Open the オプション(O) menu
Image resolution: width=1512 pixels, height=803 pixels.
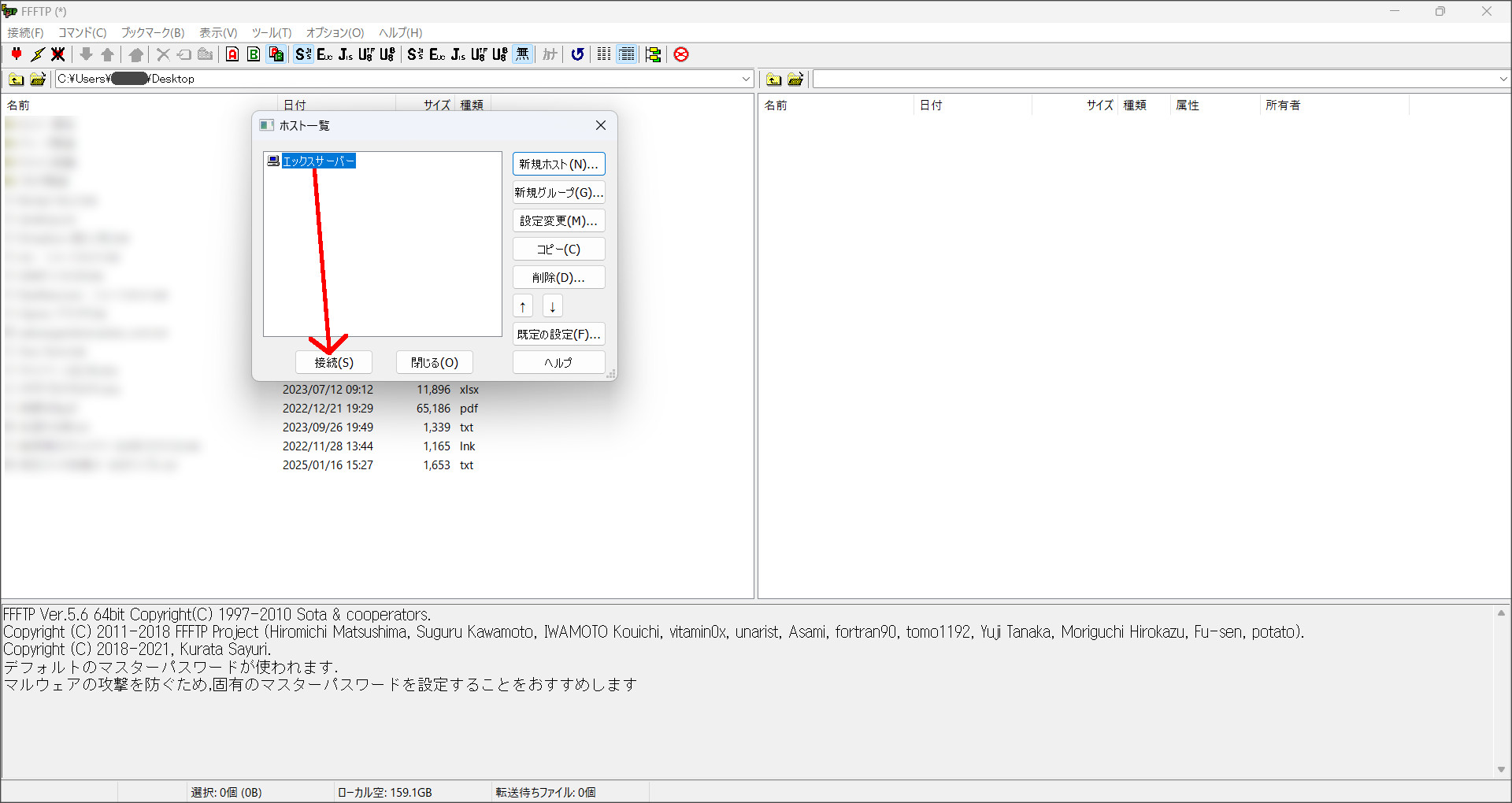(335, 32)
